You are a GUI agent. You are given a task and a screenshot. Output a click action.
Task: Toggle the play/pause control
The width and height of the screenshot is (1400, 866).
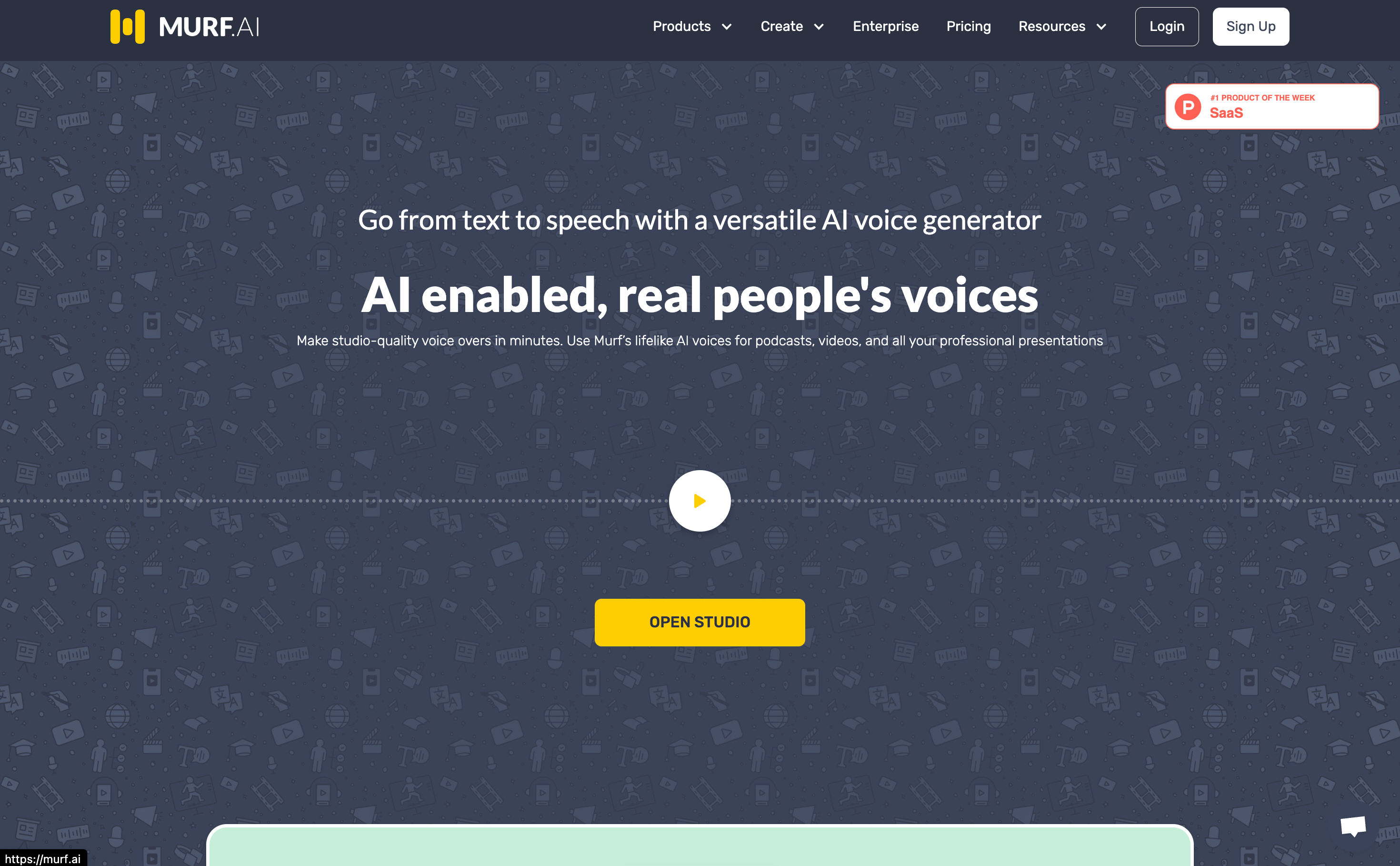click(x=699, y=500)
